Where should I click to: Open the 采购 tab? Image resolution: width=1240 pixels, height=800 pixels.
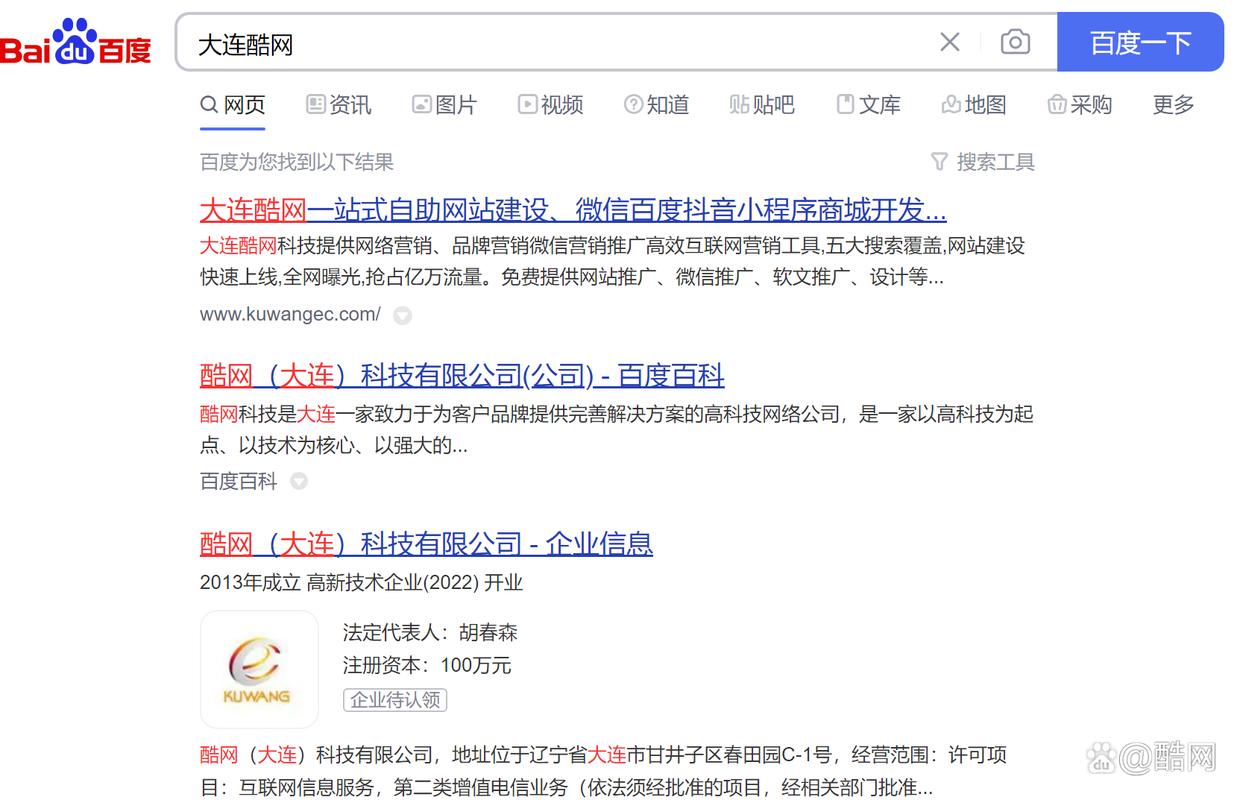point(1079,105)
